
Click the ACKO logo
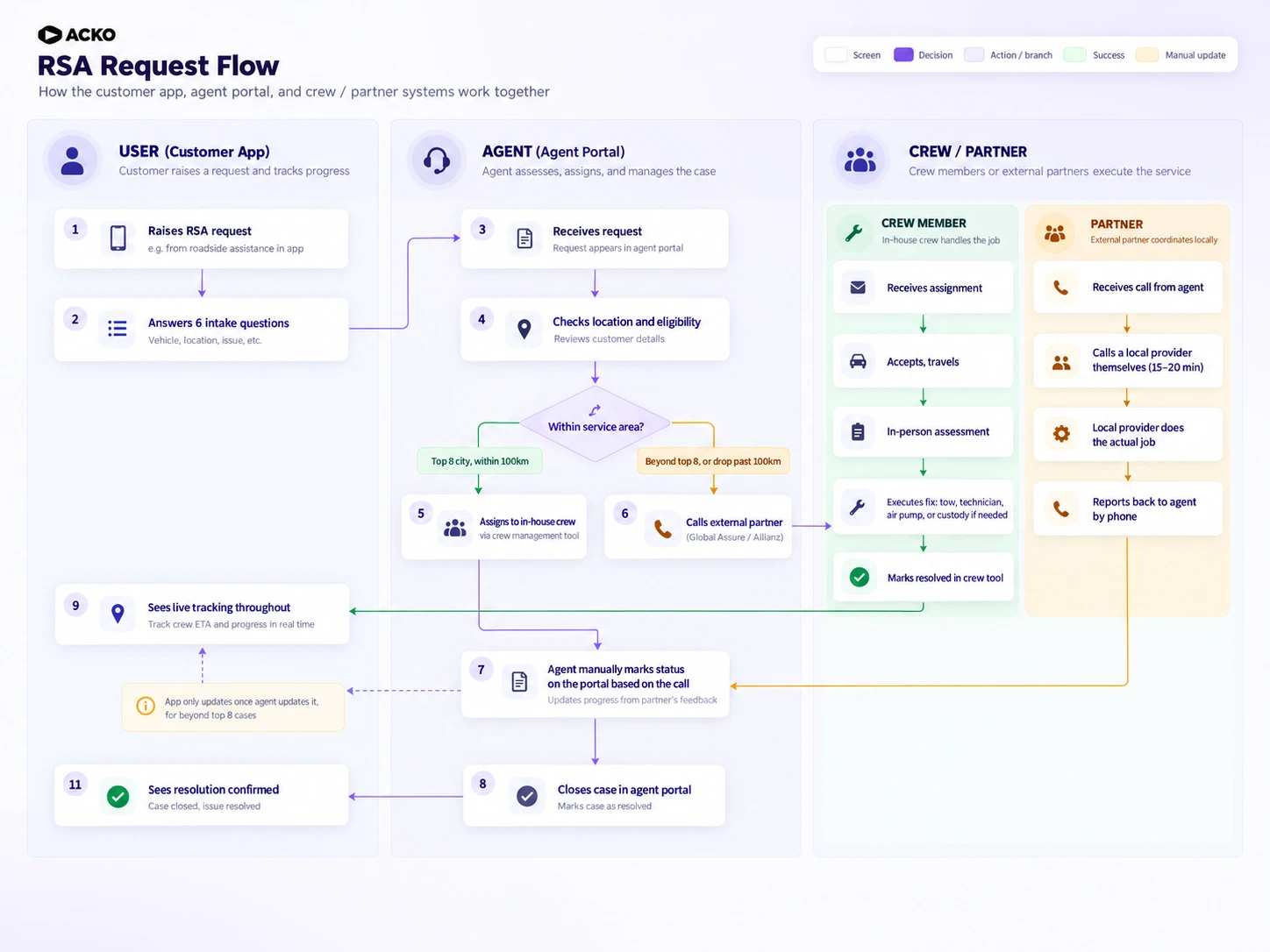coord(76,34)
